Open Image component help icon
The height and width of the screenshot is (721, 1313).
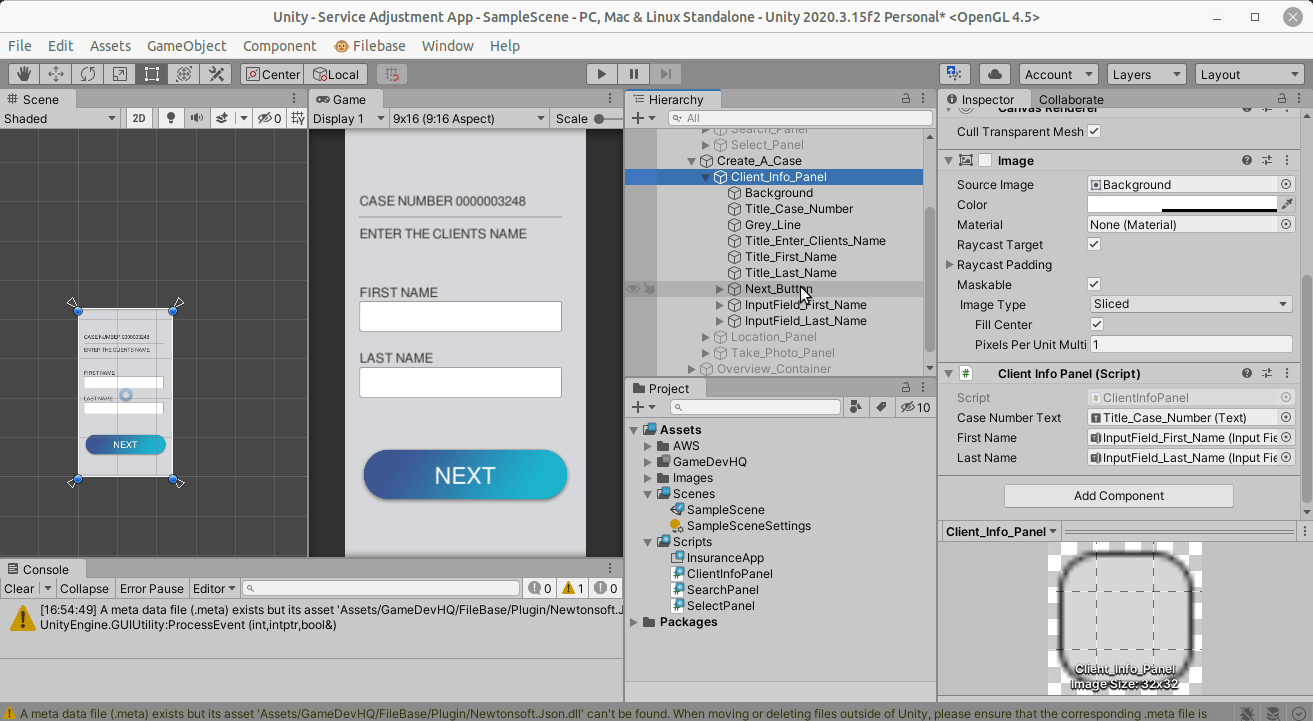pyautogui.click(x=1247, y=160)
